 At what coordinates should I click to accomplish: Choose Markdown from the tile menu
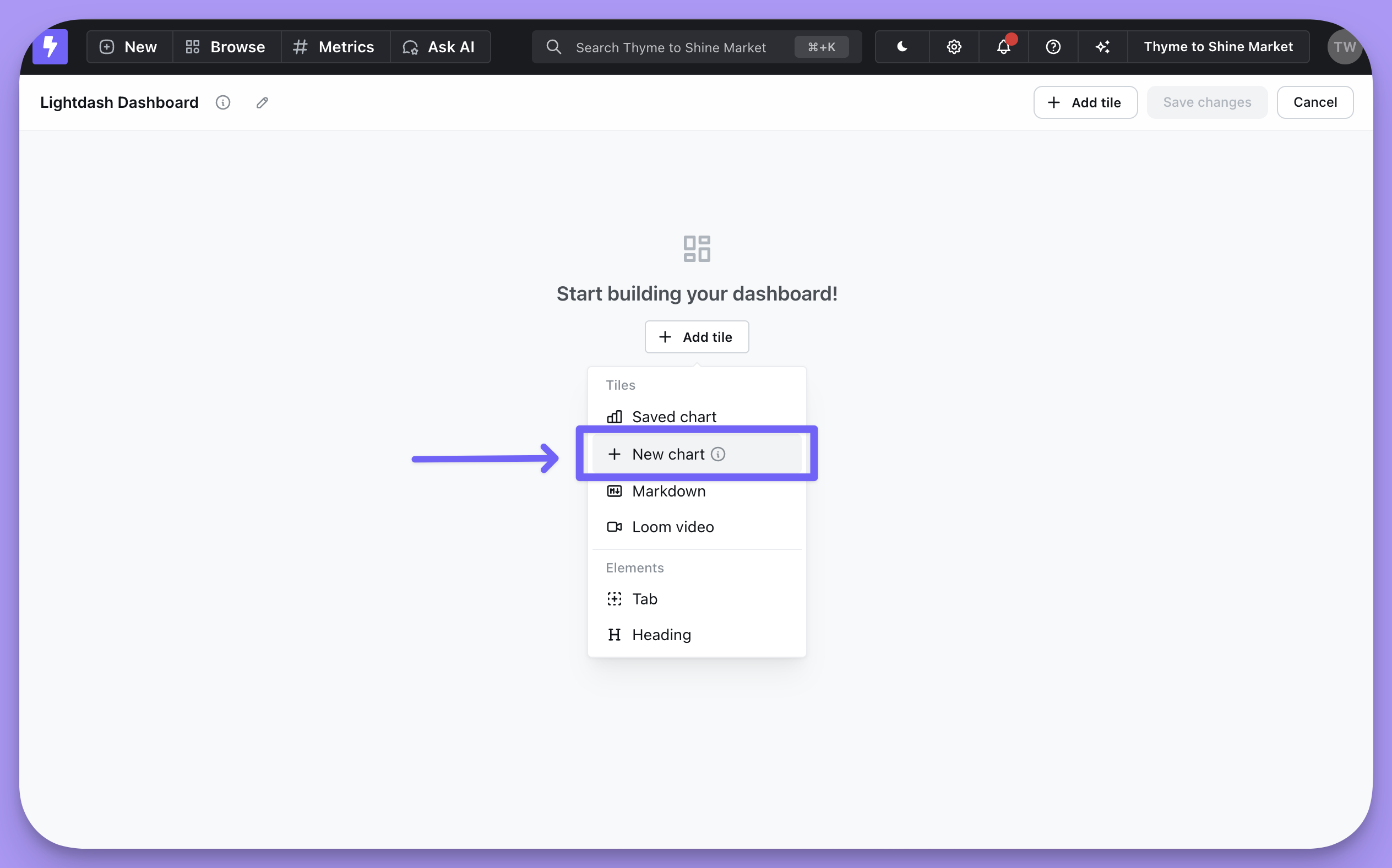(668, 491)
